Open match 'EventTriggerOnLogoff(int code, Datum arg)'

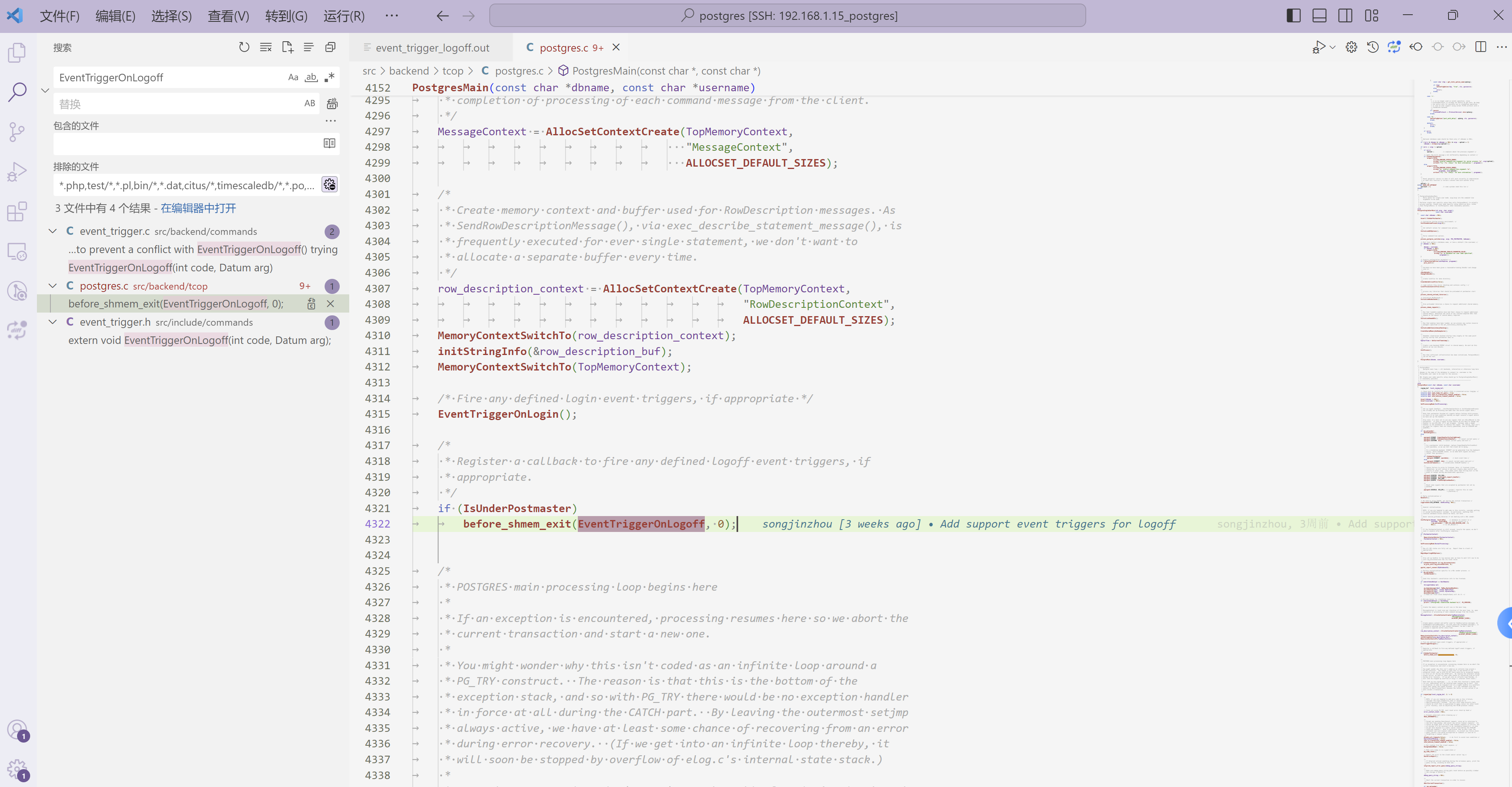[x=170, y=268]
